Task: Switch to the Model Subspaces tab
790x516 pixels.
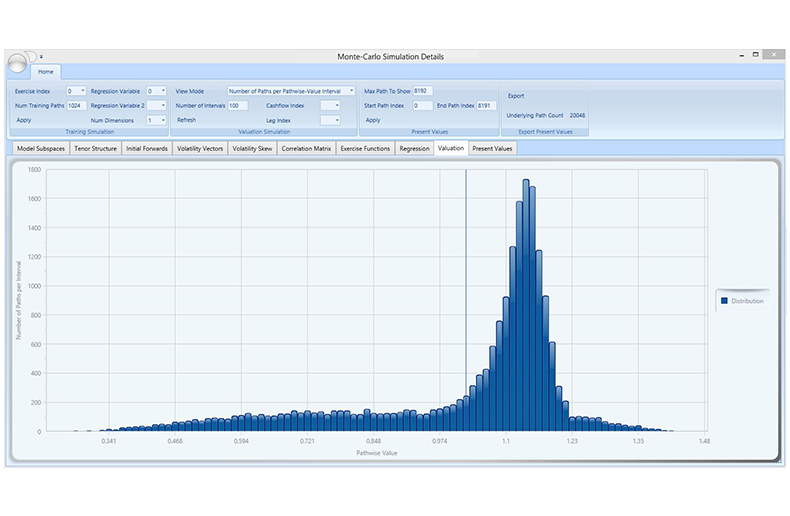Action: pyautogui.click(x=41, y=149)
